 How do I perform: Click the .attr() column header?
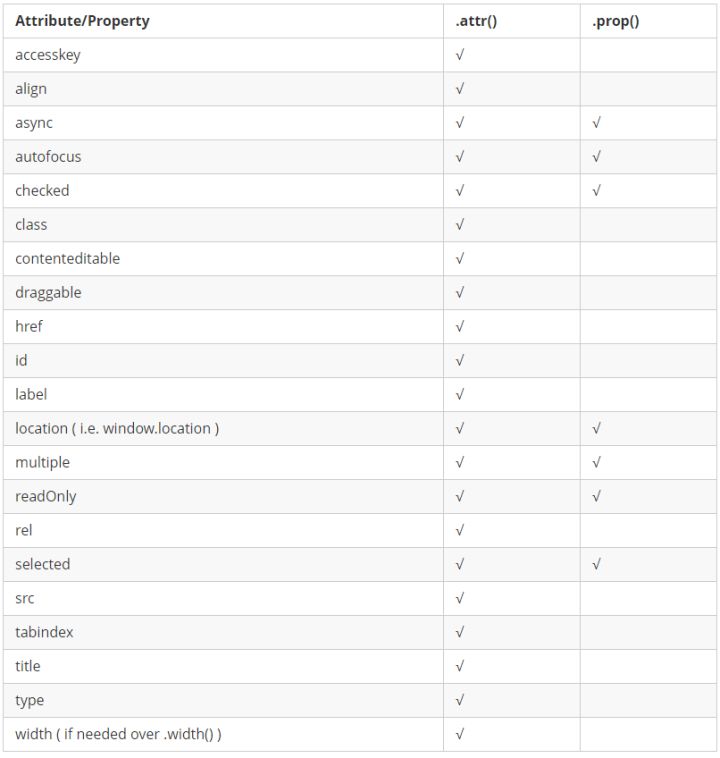476,21
